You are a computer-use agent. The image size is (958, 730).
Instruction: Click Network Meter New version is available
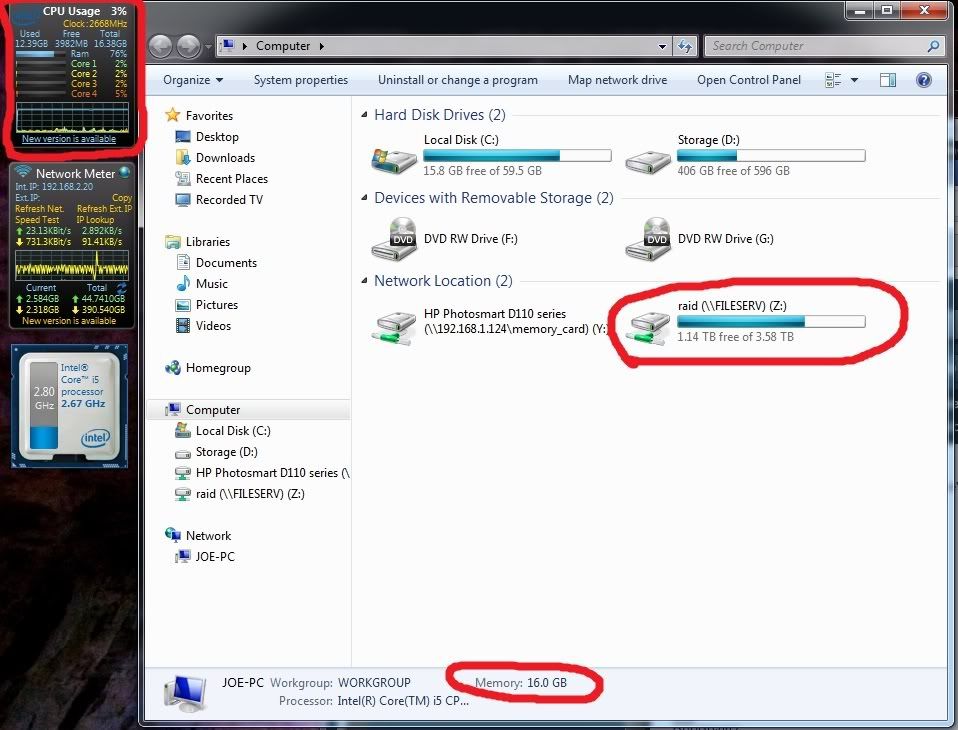68,321
